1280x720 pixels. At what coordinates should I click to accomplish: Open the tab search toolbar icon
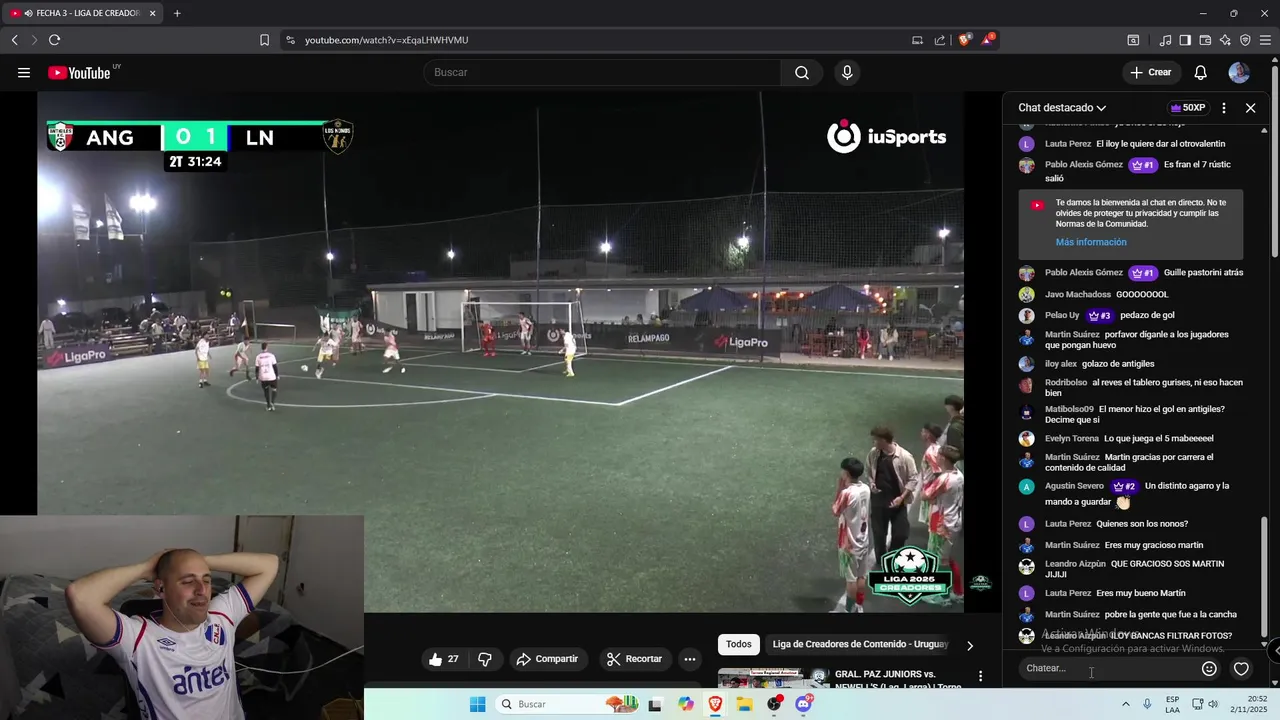1133,40
